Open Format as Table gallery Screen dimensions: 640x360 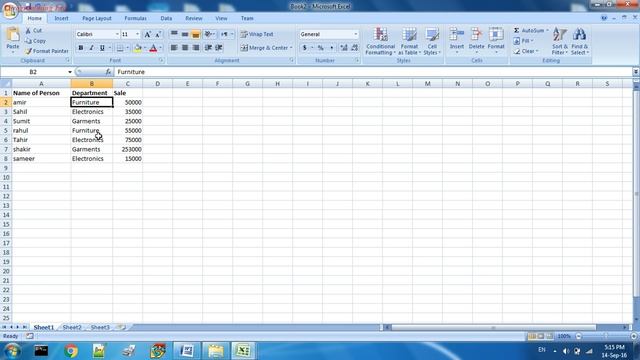(409, 41)
